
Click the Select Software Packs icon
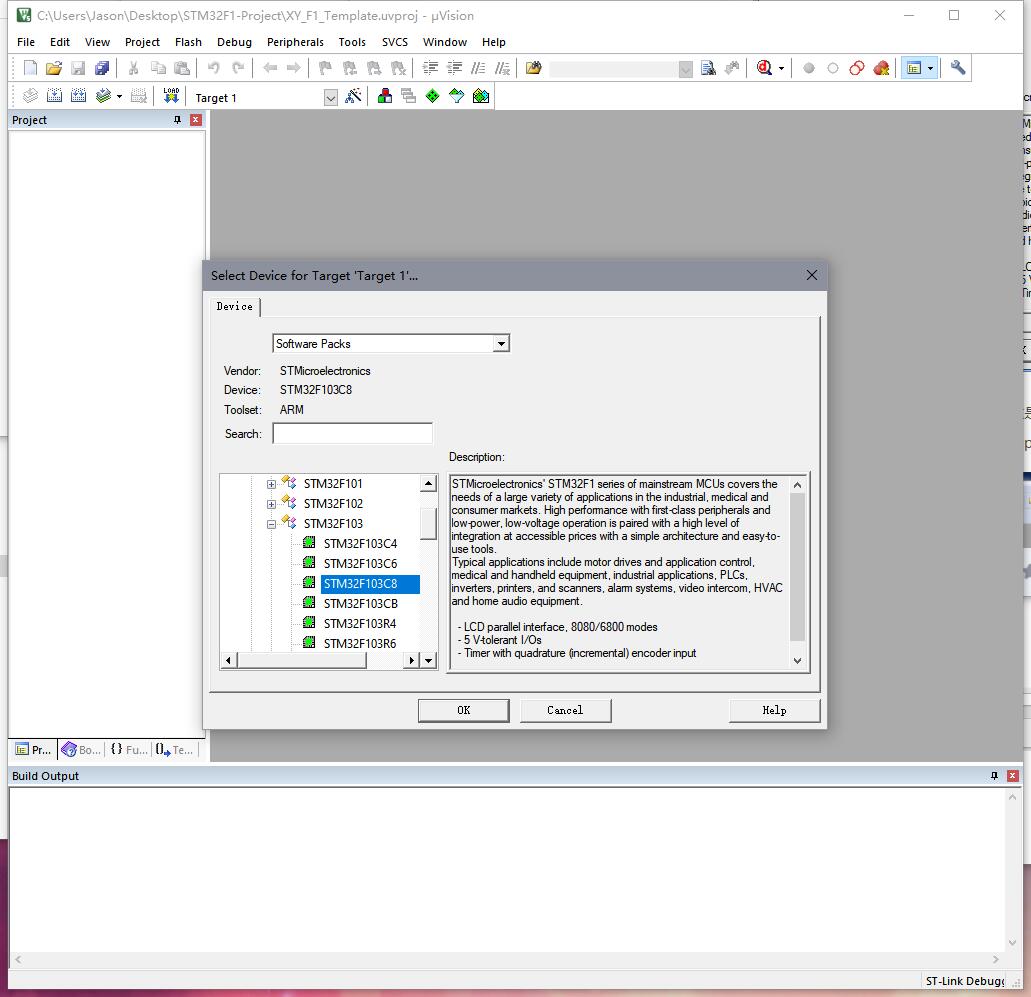456,96
